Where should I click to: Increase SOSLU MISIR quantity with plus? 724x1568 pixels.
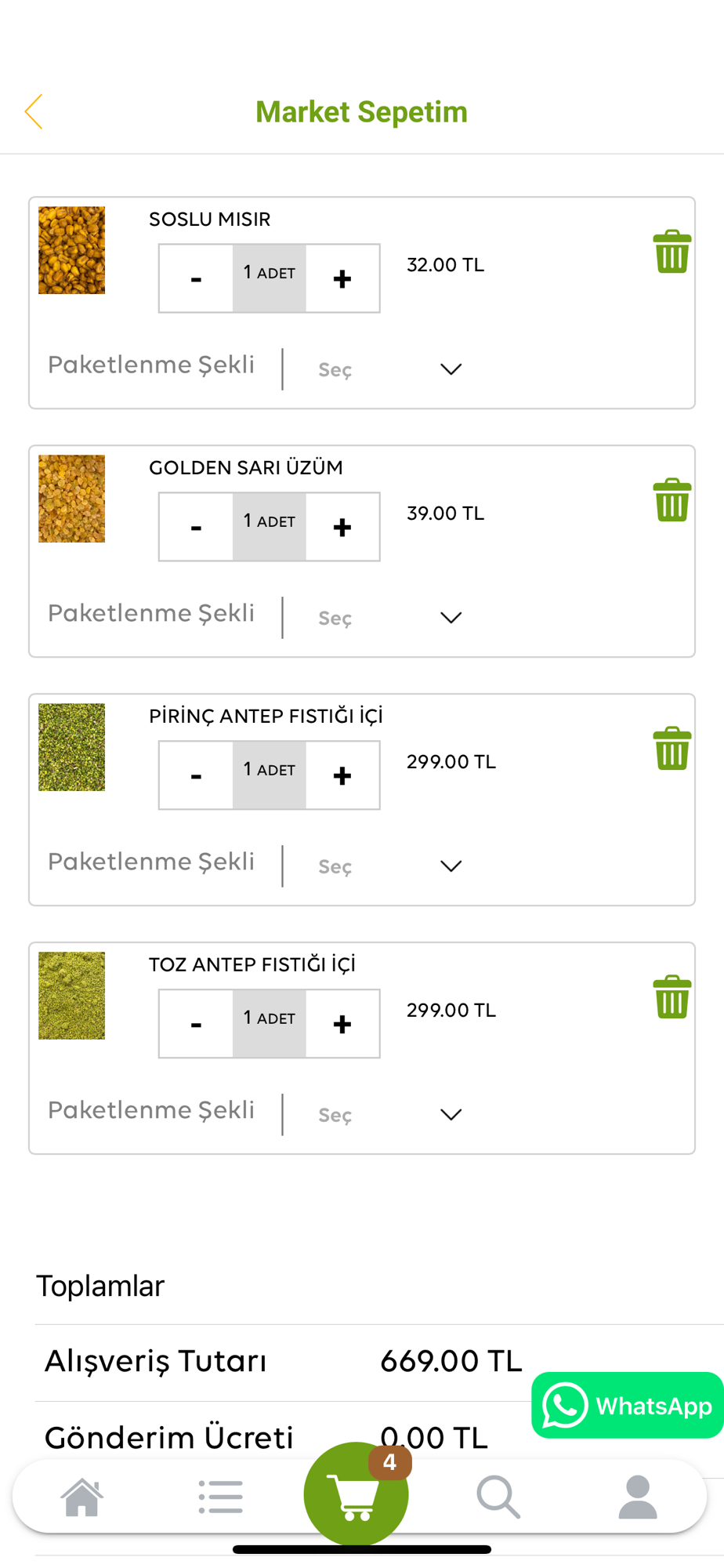(x=342, y=278)
